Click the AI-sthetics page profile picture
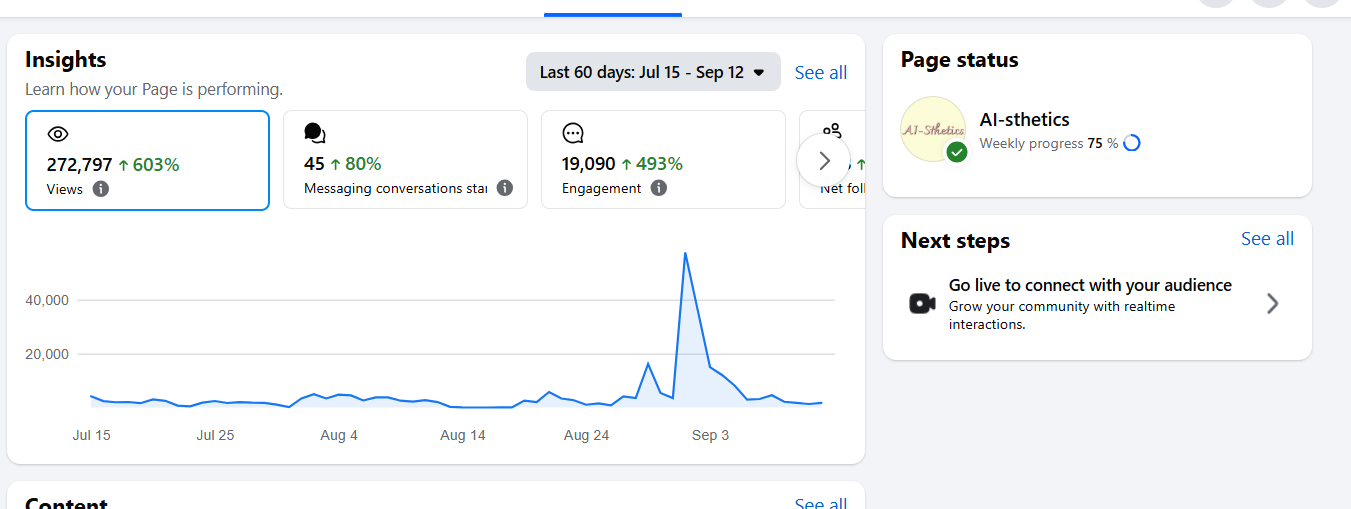 [933, 129]
